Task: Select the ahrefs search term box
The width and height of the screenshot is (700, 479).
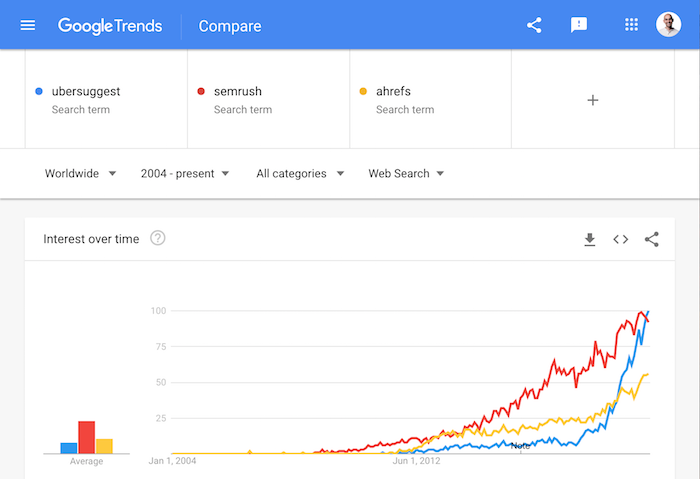Action: click(x=431, y=99)
